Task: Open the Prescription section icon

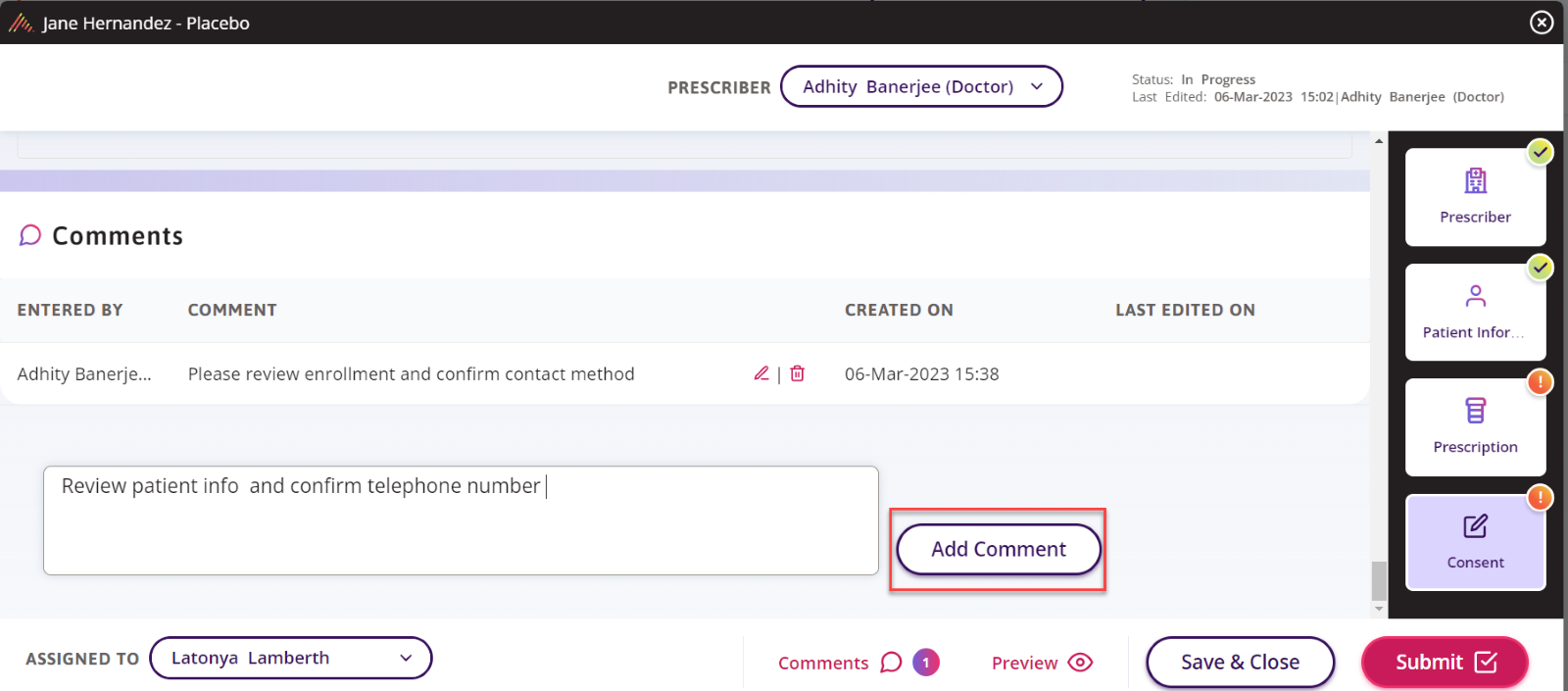Action: click(x=1475, y=411)
